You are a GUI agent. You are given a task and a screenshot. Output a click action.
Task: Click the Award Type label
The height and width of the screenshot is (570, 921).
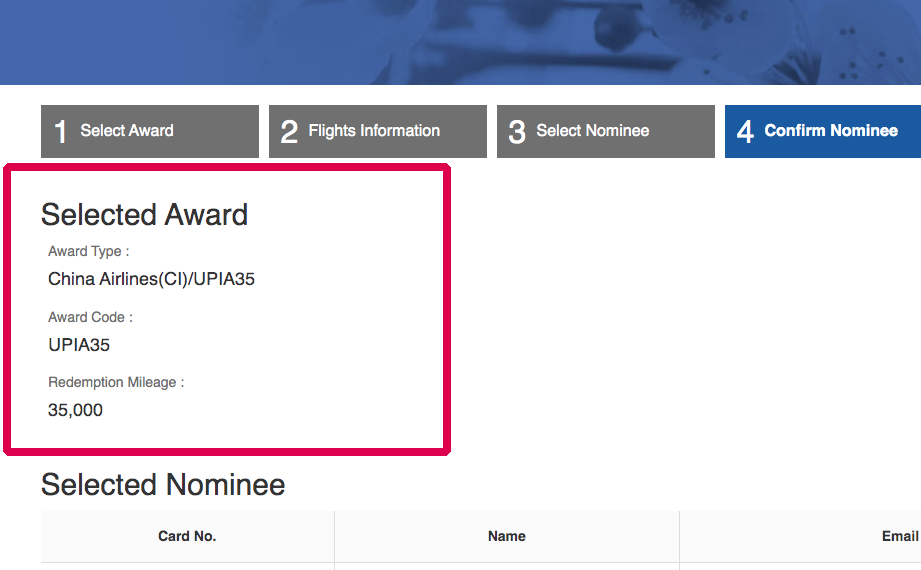point(88,252)
